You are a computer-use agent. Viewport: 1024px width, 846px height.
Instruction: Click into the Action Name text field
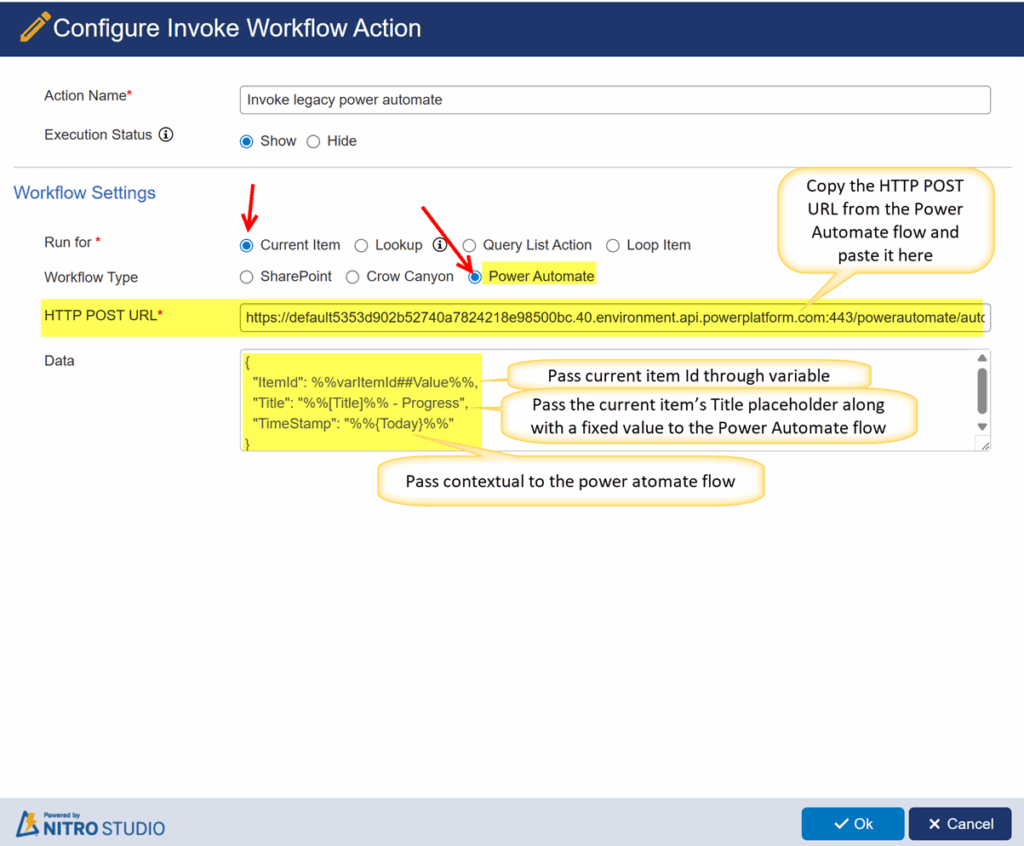615,100
